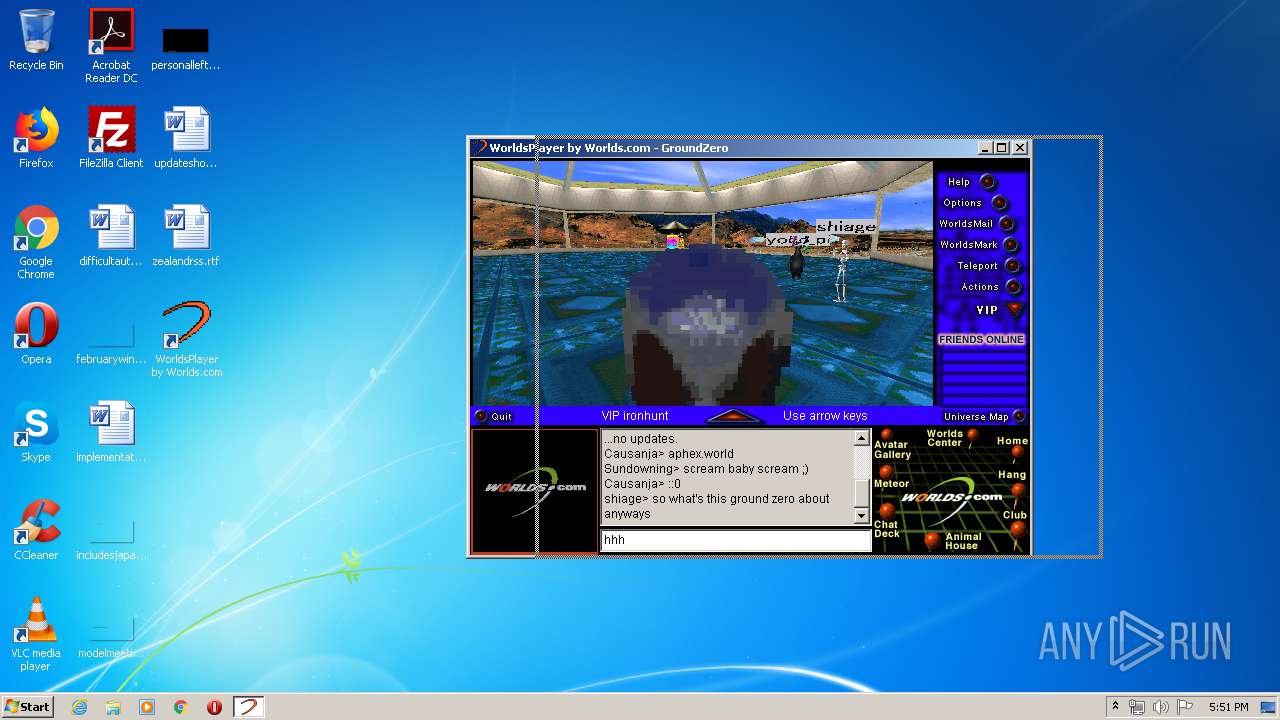Click the red up-arrow below the 3D view

point(735,416)
